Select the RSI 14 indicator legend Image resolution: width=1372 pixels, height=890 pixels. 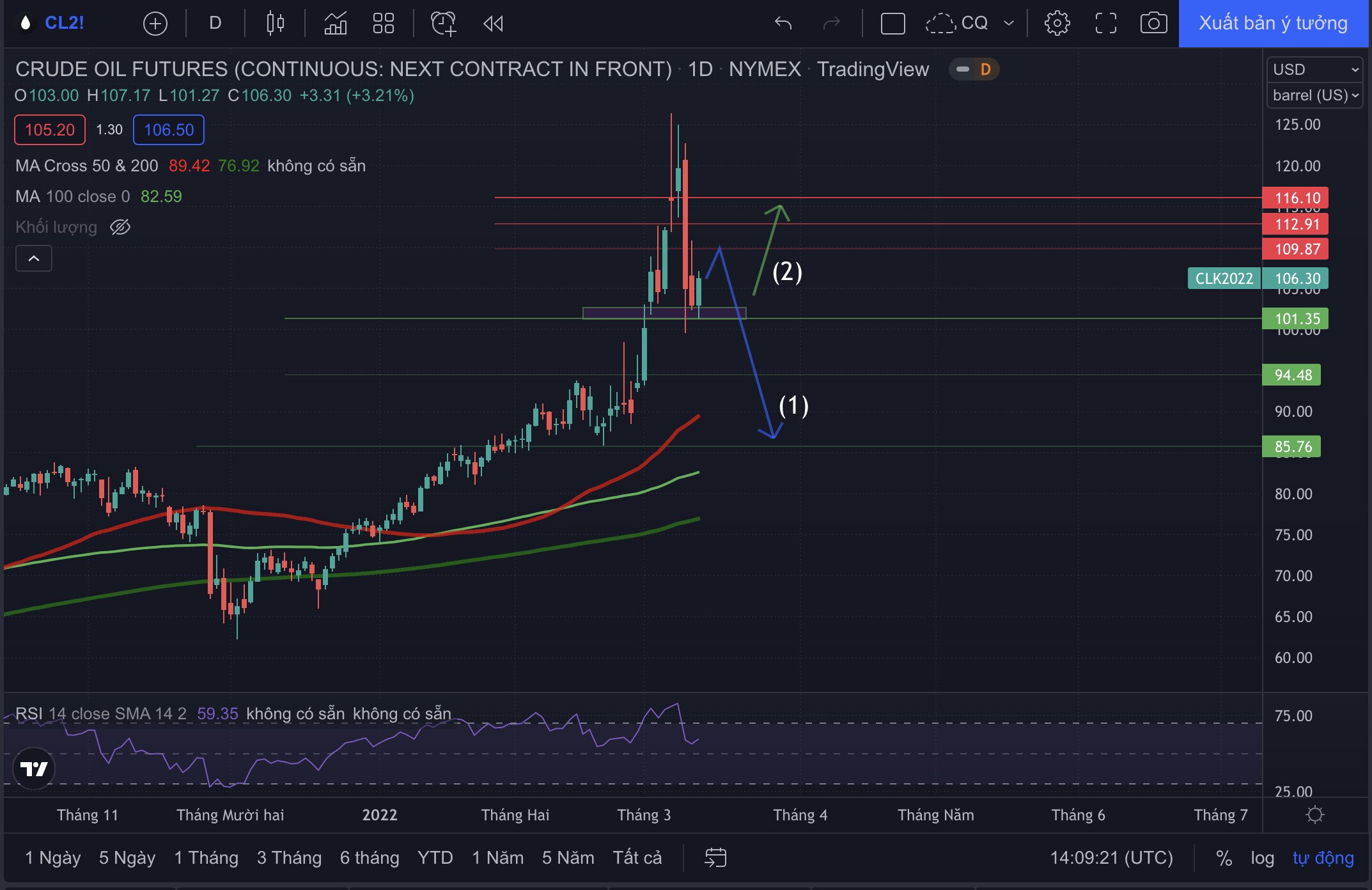(101, 714)
